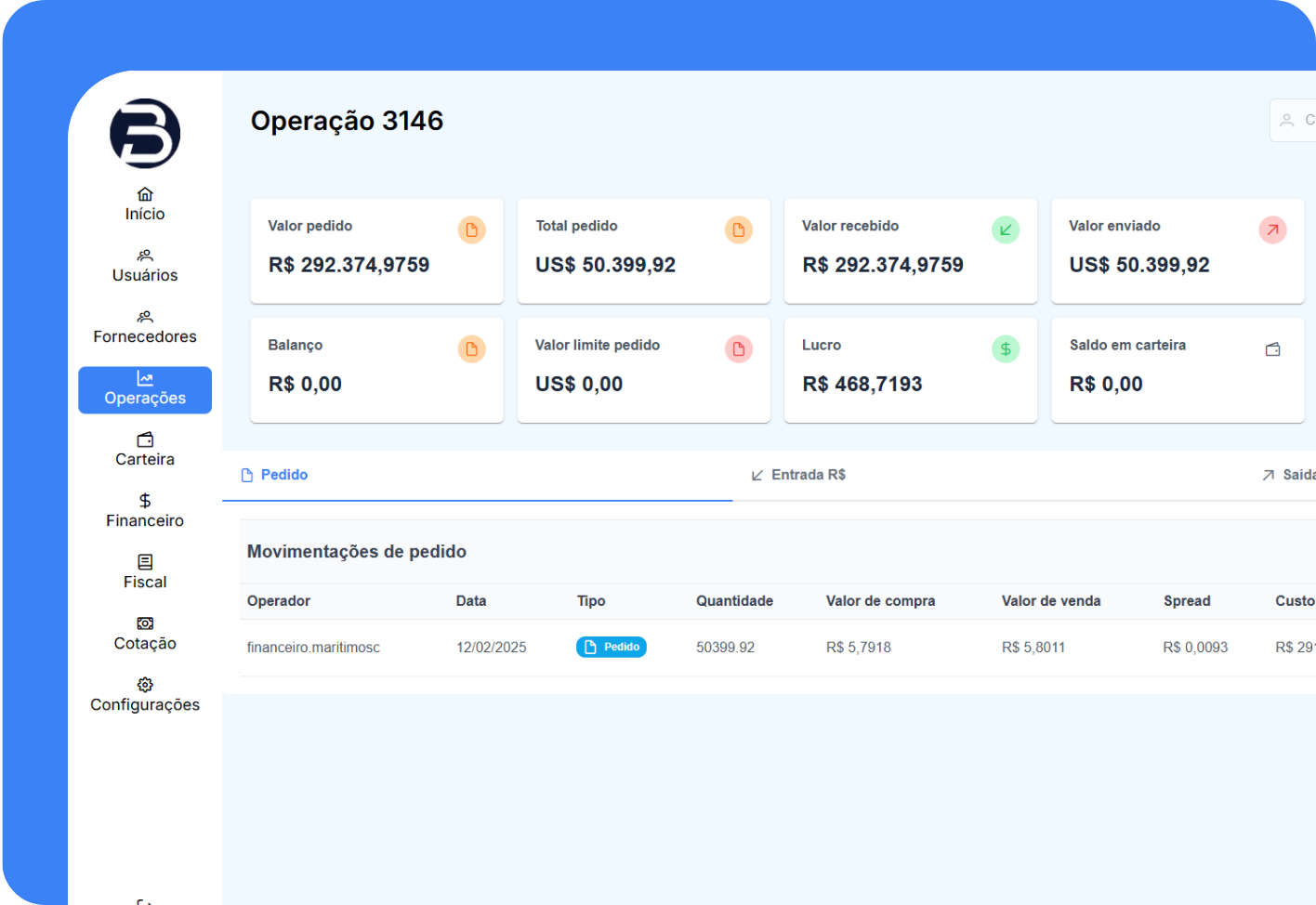The image size is (1316, 905).
Task: Select Operações in the sidebar
Action: click(x=145, y=389)
